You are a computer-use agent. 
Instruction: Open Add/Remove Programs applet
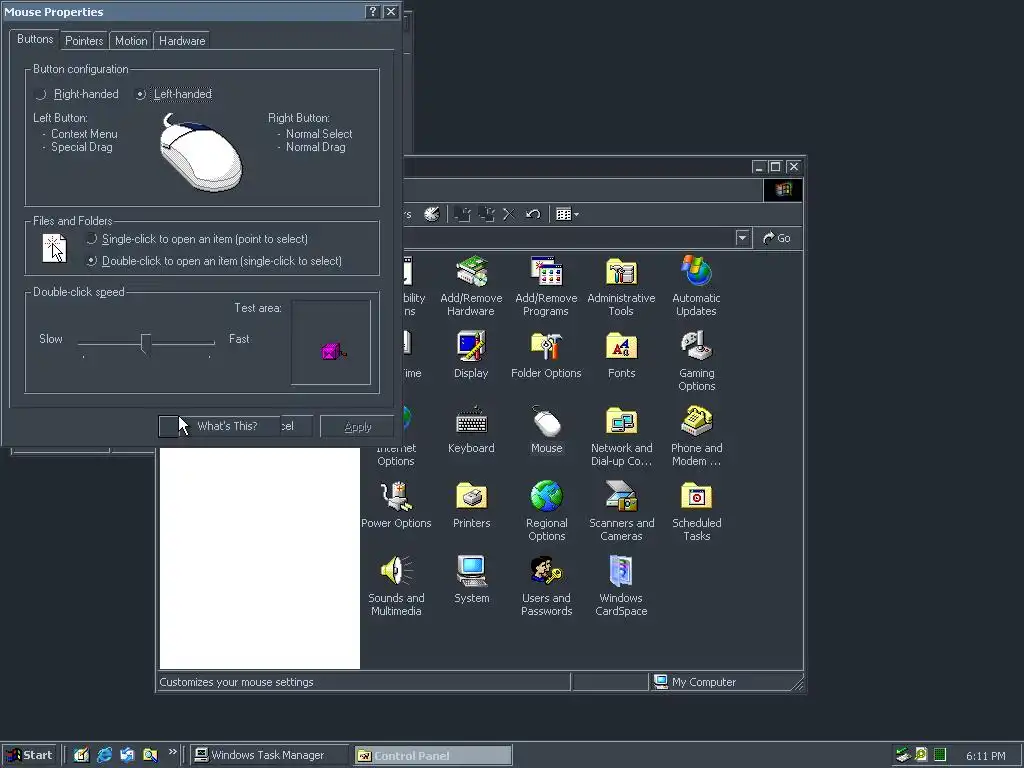[546, 286]
